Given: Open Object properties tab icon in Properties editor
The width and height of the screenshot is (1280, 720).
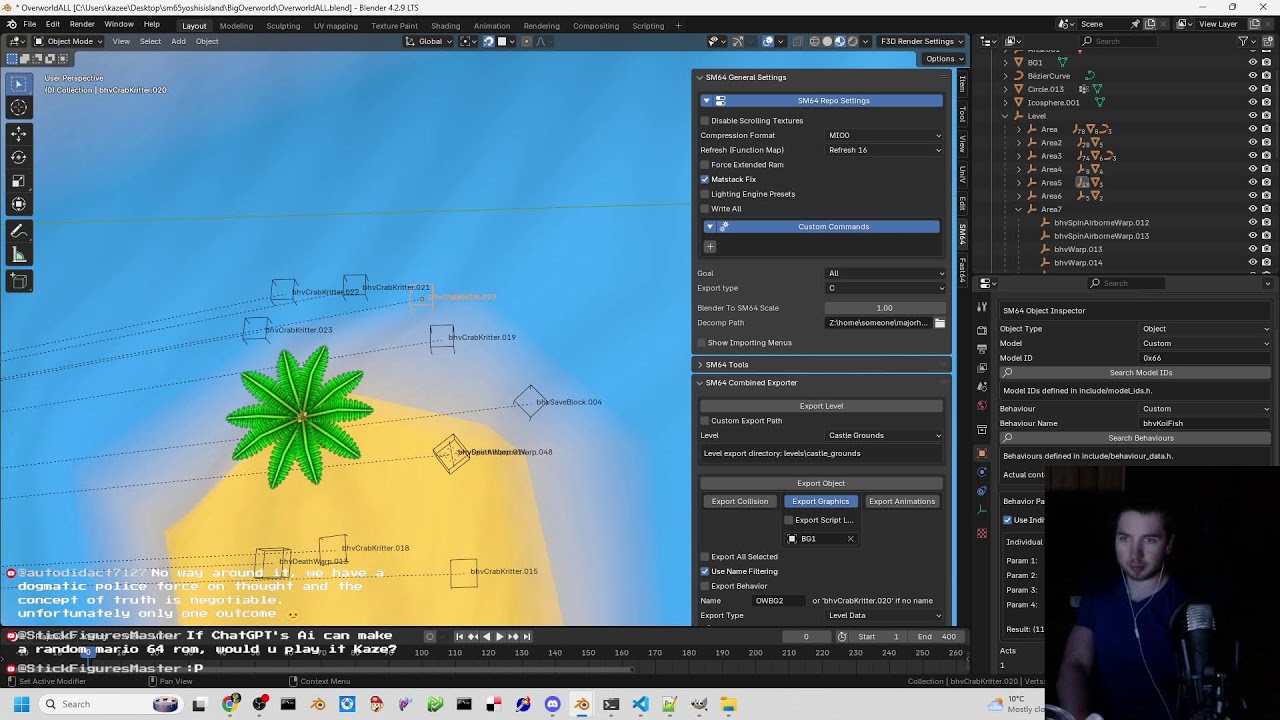Looking at the screenshot, I should [x=982, y=453].
